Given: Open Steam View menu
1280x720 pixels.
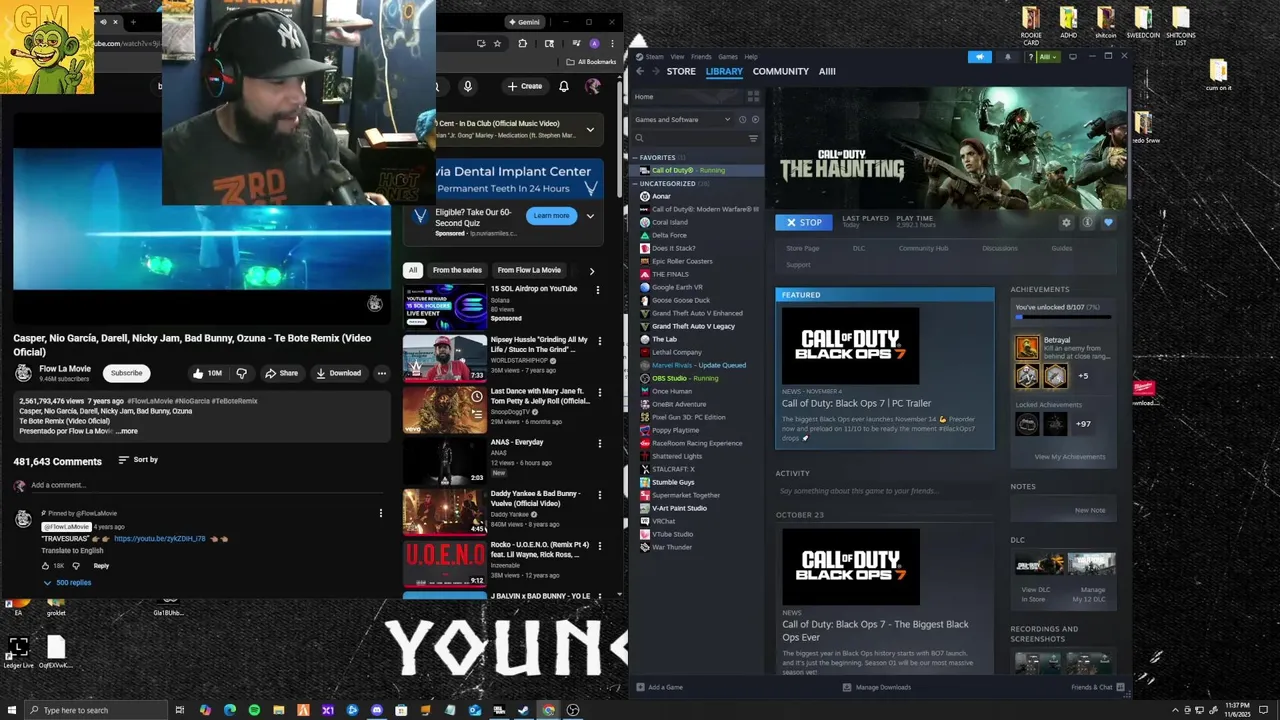Looking at the screenshot, I should [677, 57].
